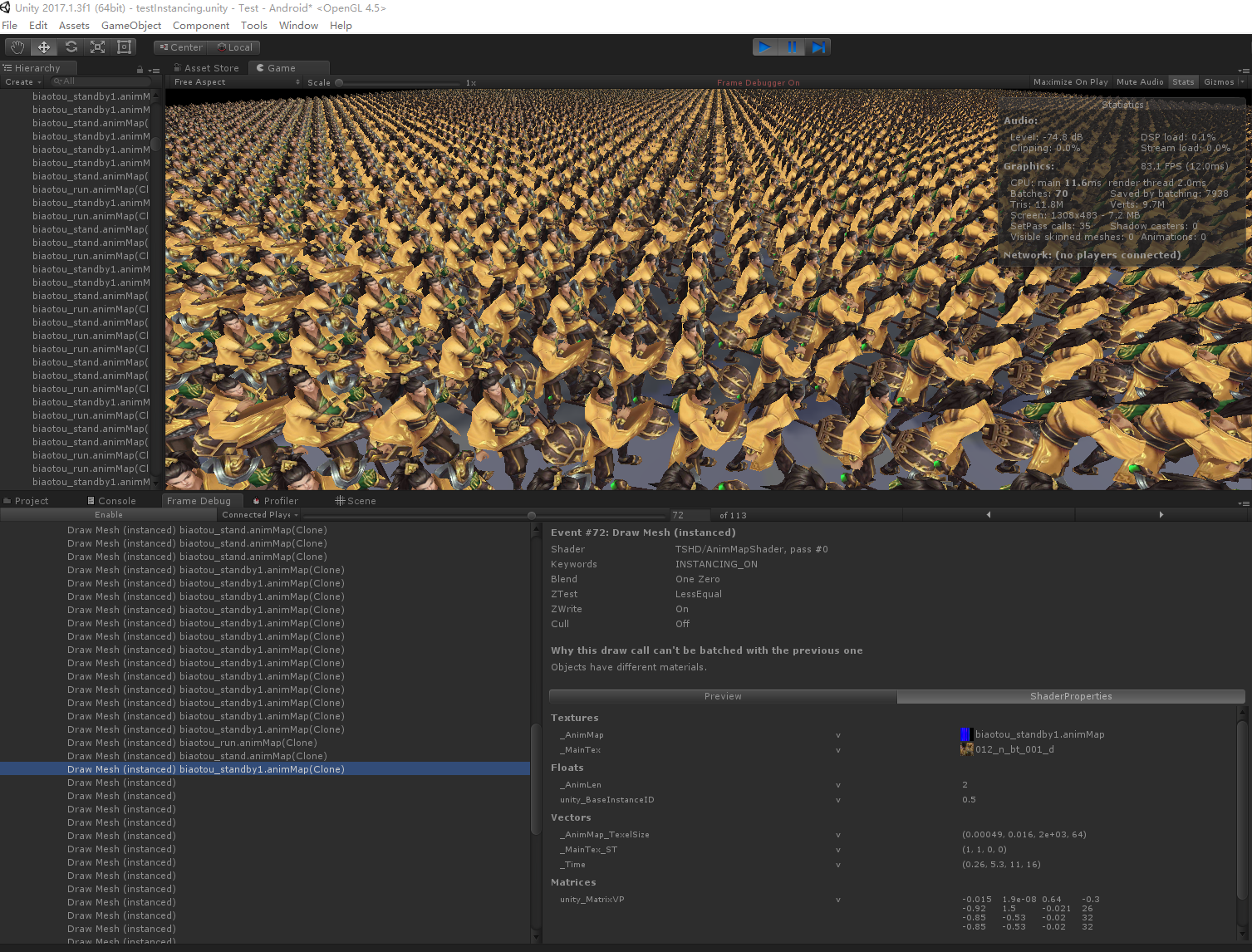
Task: Toggle handle rotation Local button
Action: coord(235,47)
